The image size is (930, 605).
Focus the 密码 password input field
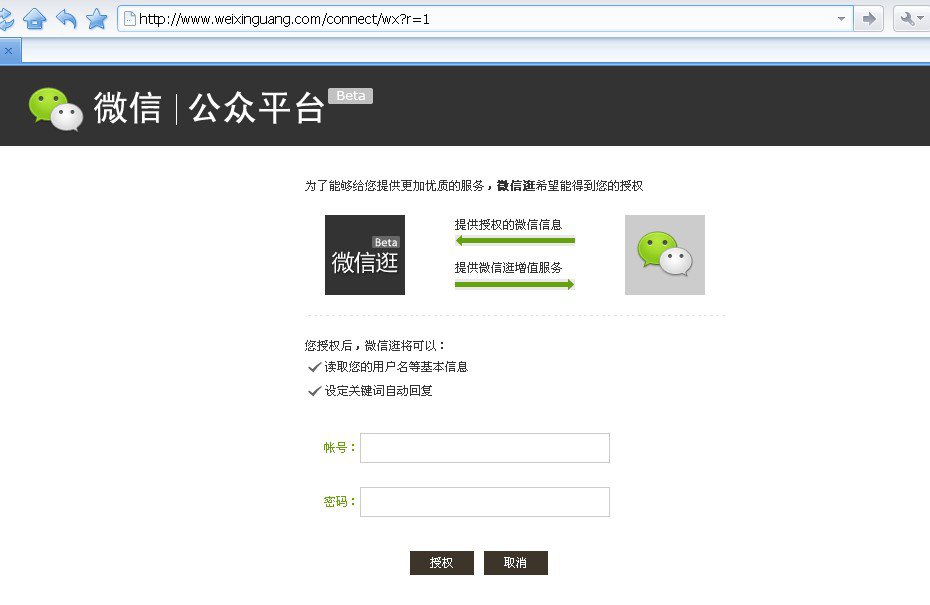pos(485,502)
